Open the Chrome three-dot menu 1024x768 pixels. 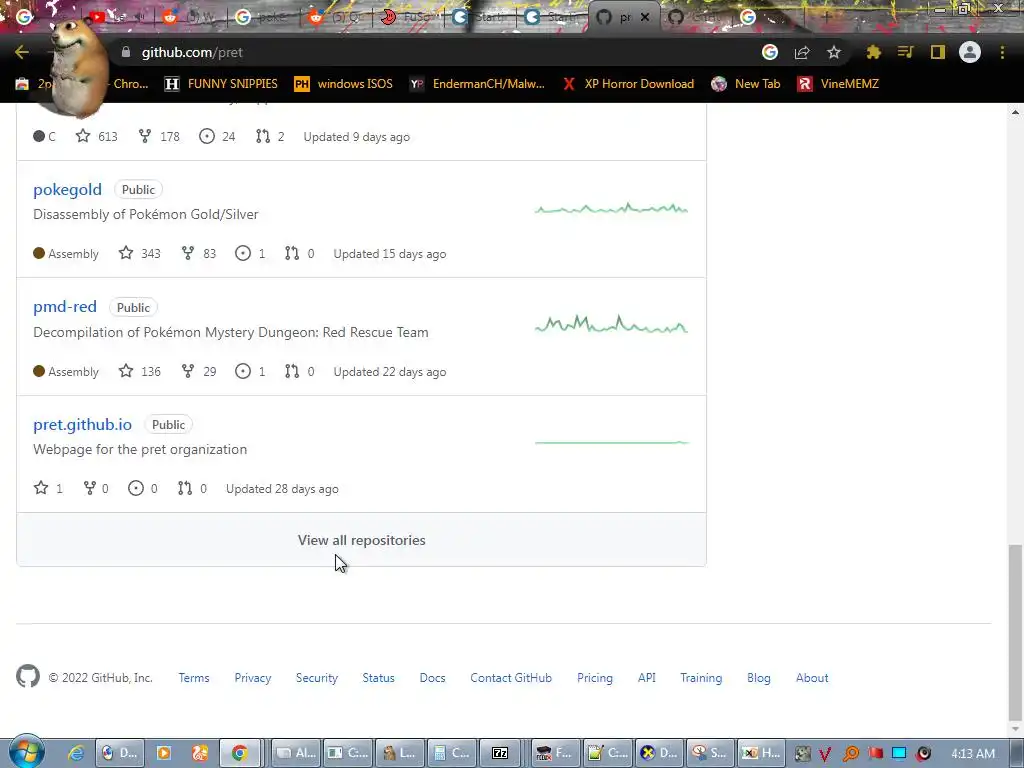[1002, 52]
